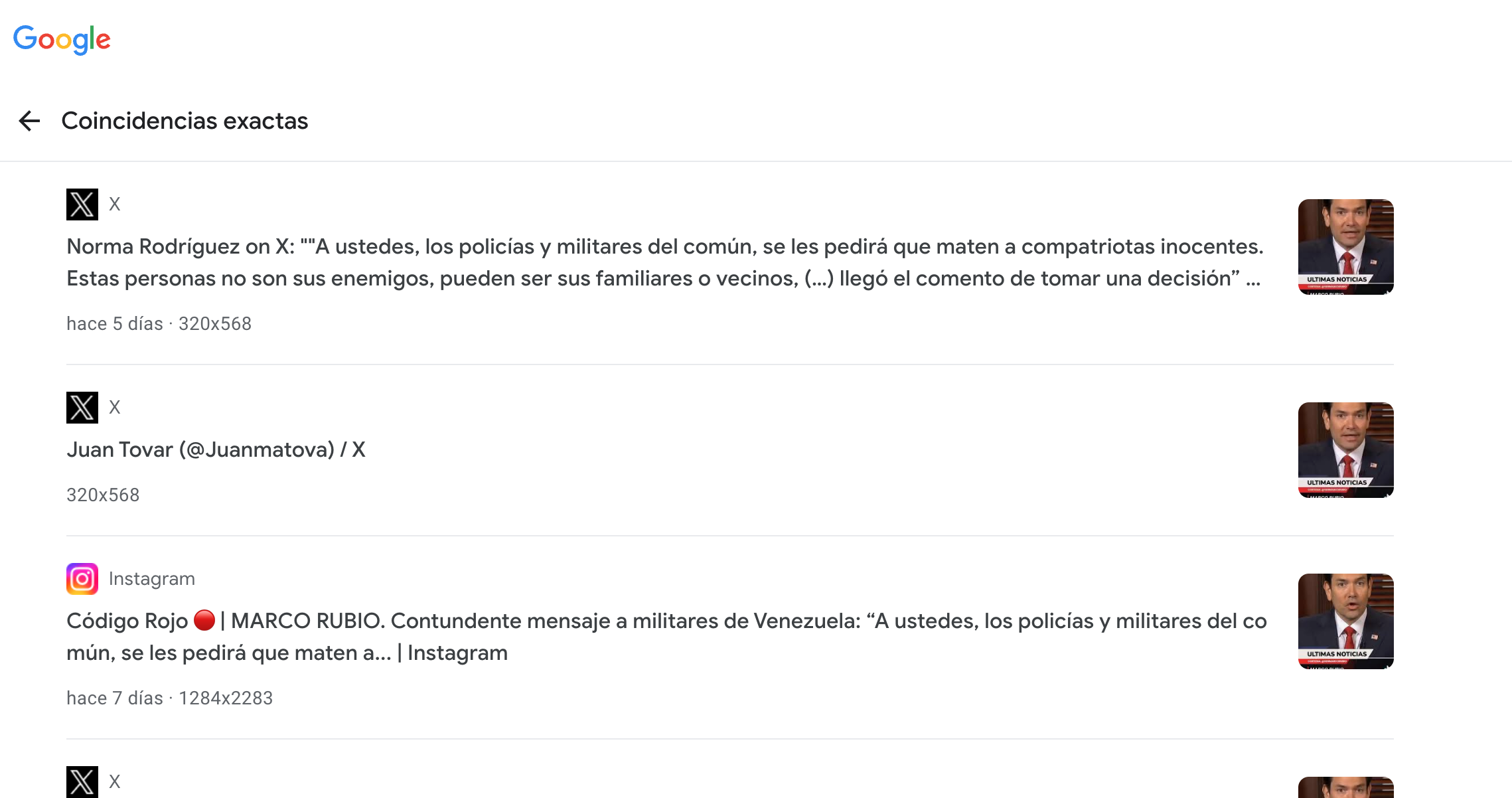Click the thumbnail beside Norma Rodríguez result
This screenshot has width=1512, height=798.
pyautogui.click(x=1345, y=247)
